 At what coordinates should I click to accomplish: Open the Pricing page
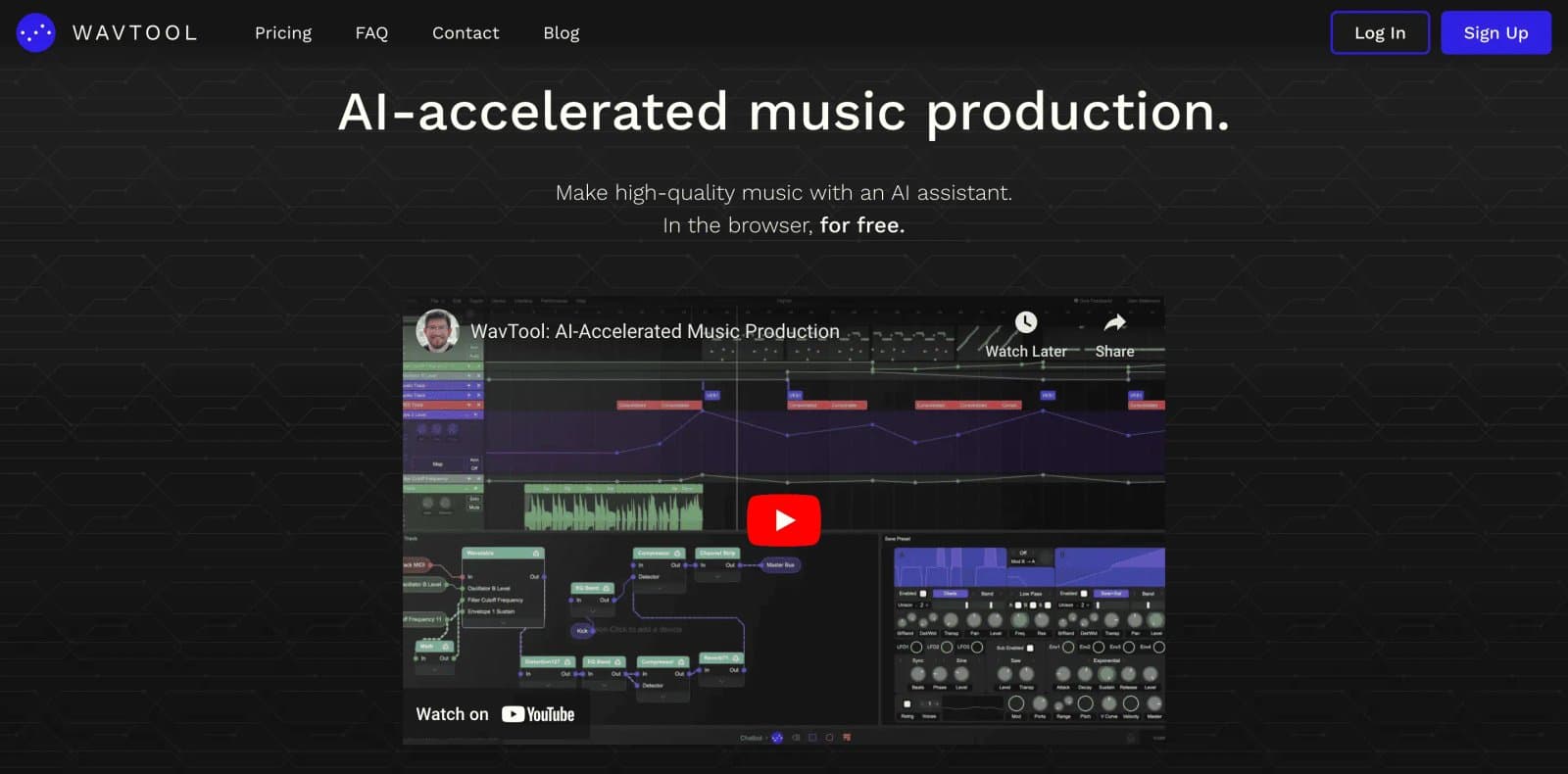283,32
